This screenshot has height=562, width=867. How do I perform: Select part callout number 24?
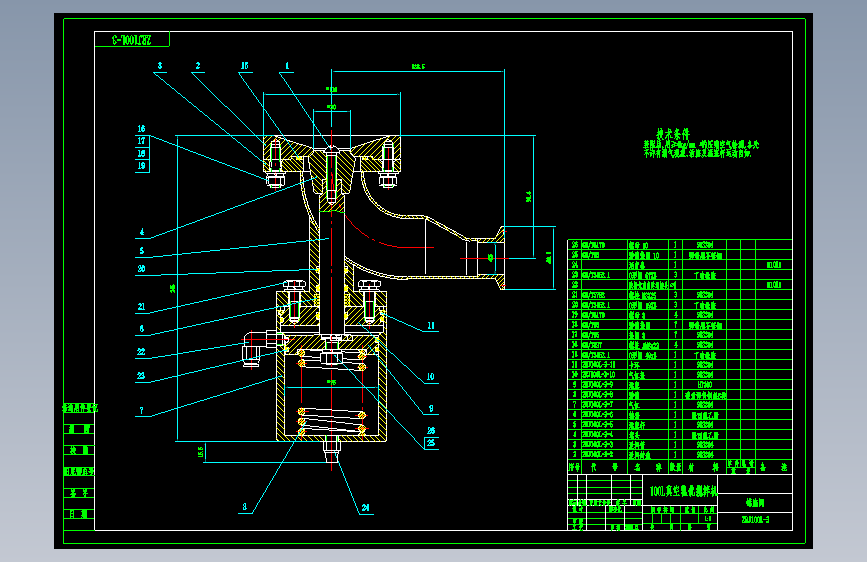365,508
